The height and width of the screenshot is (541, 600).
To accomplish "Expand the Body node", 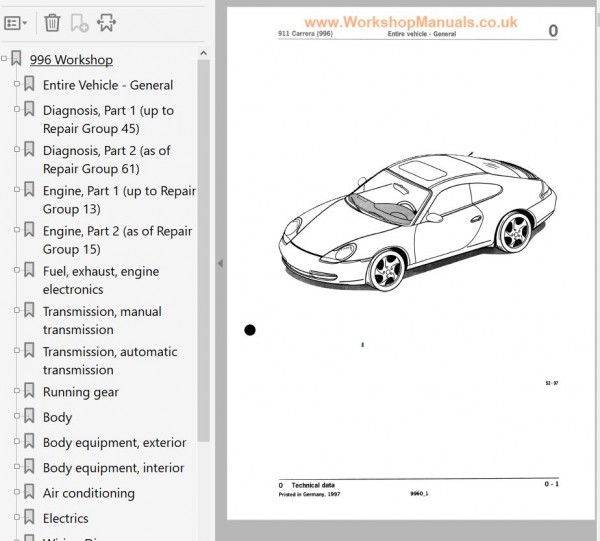I will click(x=17, y=416).
